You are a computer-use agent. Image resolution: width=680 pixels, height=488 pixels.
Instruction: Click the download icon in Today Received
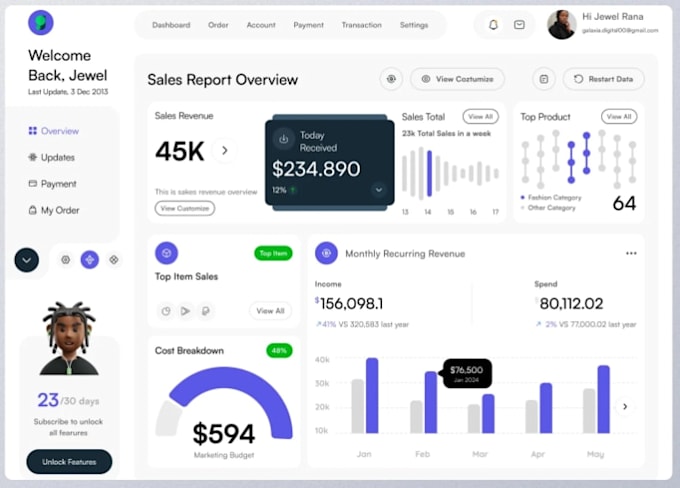pyautogui.click(x=284, y=139)
